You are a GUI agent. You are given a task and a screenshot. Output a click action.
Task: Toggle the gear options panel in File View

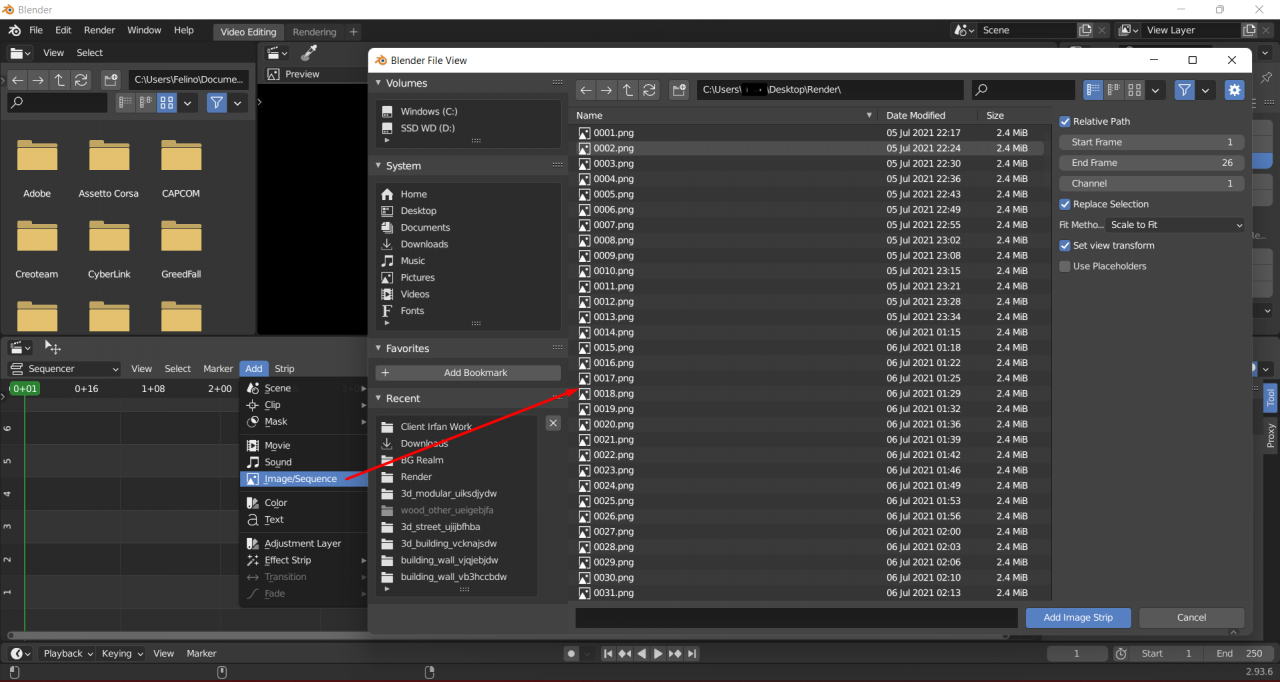click(x=1235, y=90)
